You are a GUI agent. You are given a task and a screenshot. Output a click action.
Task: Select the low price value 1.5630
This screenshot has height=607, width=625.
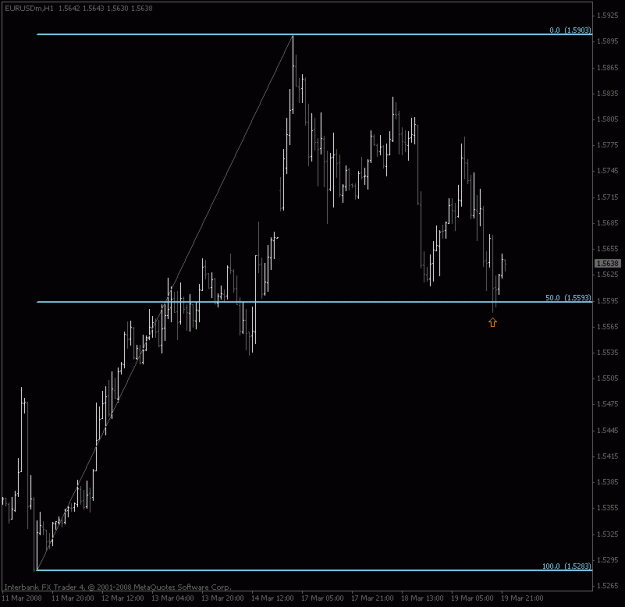pos(117,8)
